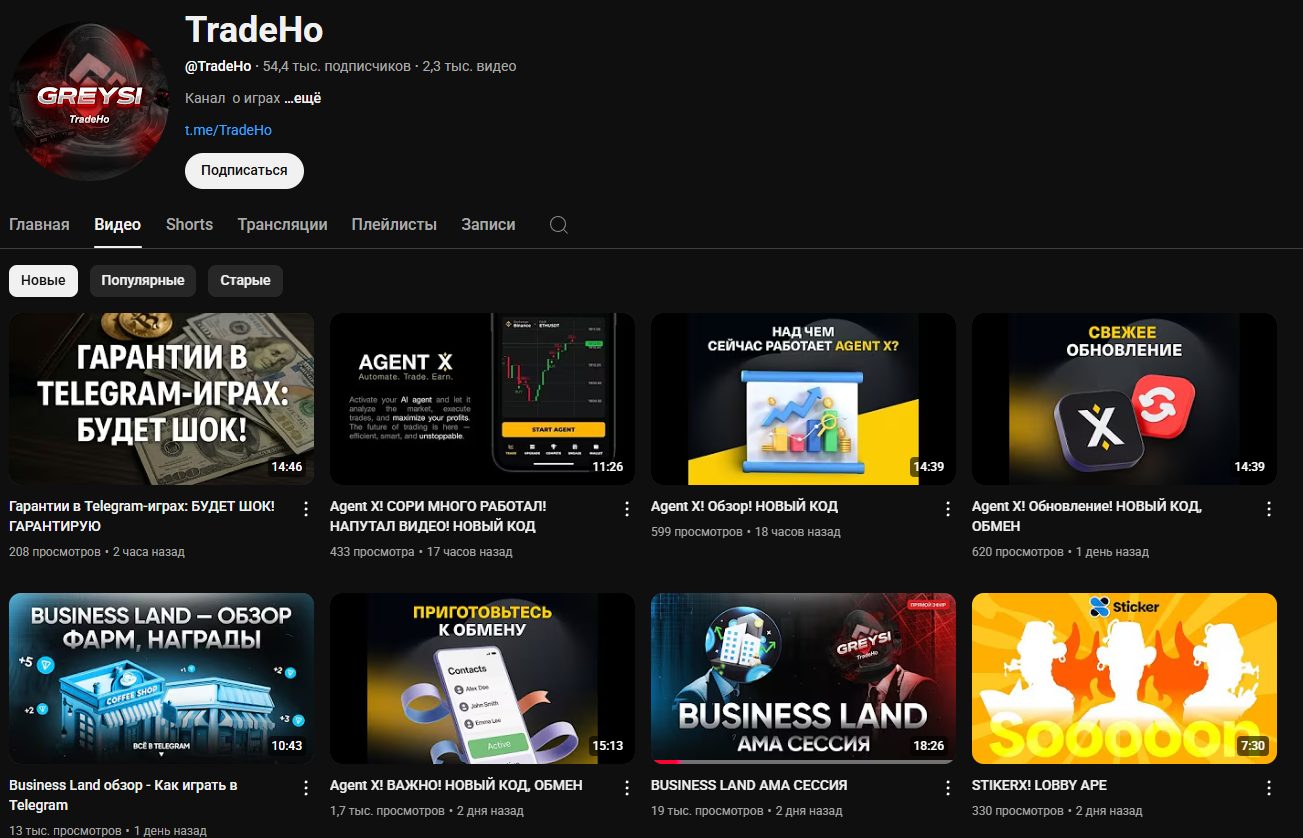Open the СВЕЖЕЕ ОБНОВЛЕНИЕ video thumbnail
Screen dimensions: 1303x838
pos(1124,399)
